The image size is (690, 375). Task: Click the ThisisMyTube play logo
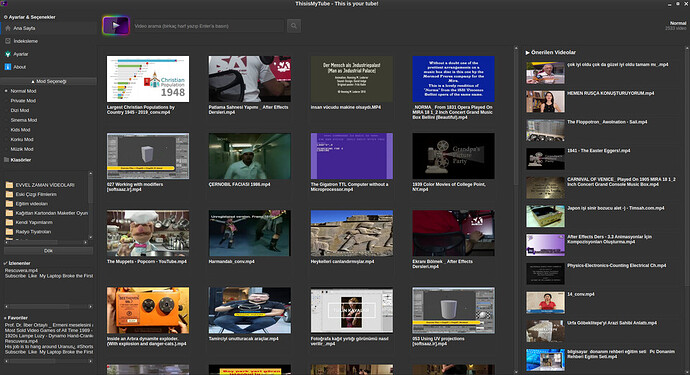pyautogui.click(x=116, y=26)
